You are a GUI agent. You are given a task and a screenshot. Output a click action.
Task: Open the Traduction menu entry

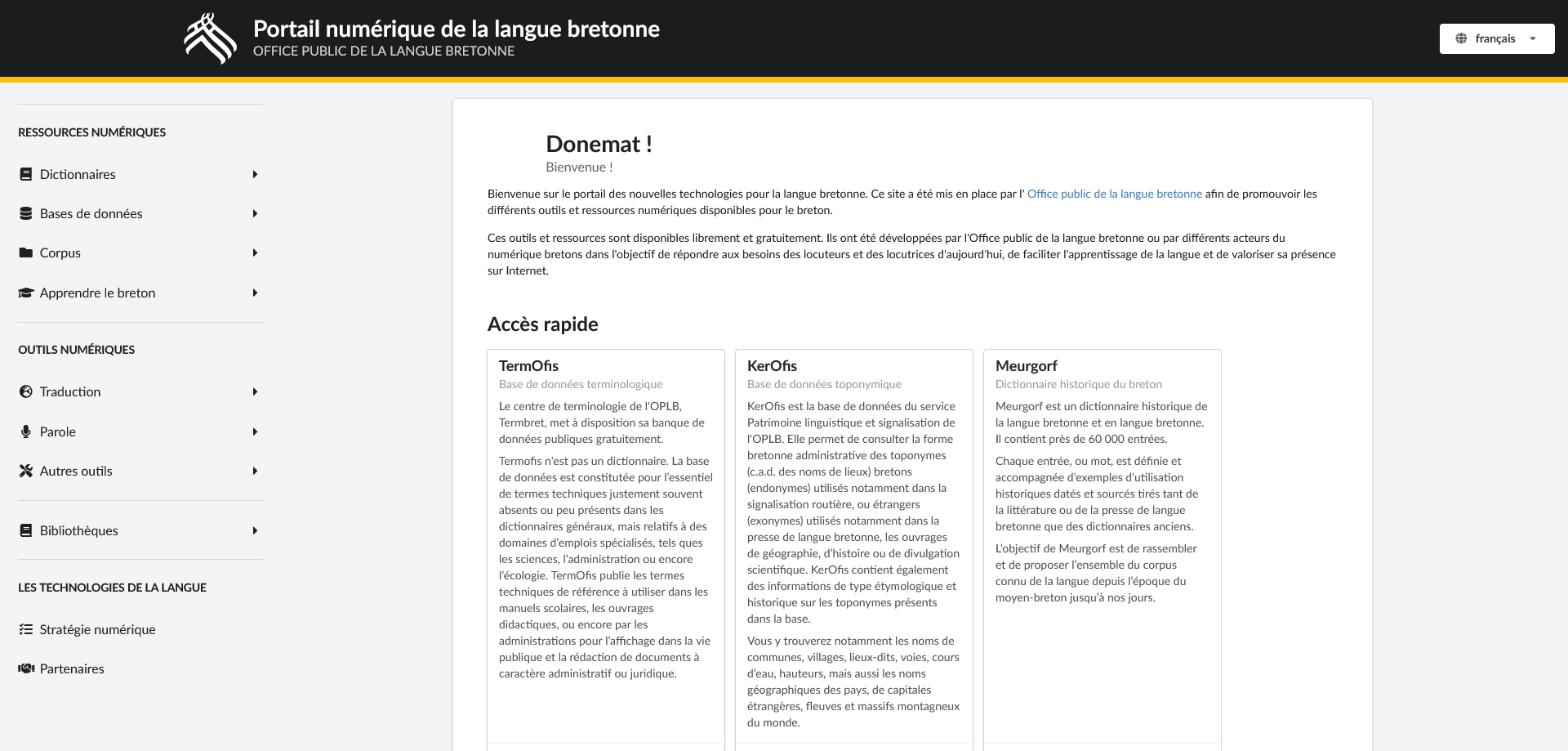[70, 391]
